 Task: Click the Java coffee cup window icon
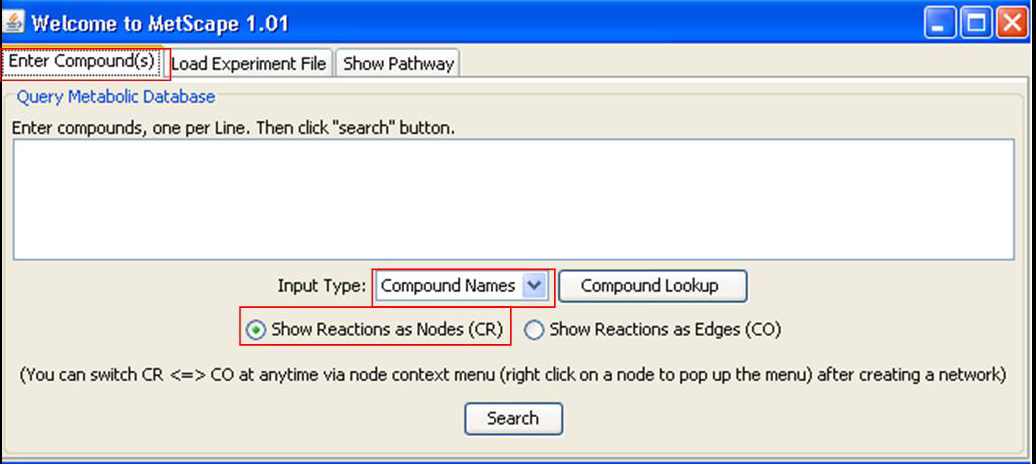[13, 24]
